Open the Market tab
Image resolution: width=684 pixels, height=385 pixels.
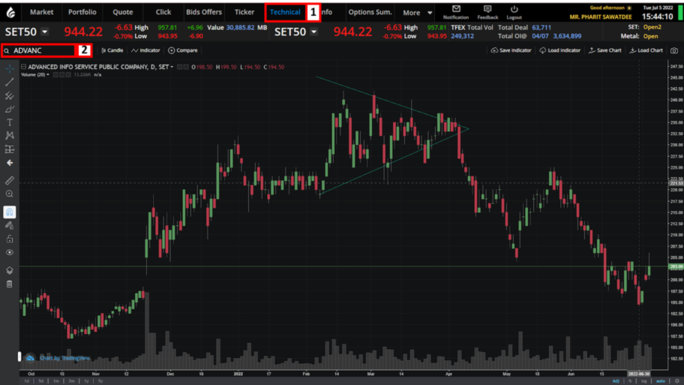coord(41,12)
